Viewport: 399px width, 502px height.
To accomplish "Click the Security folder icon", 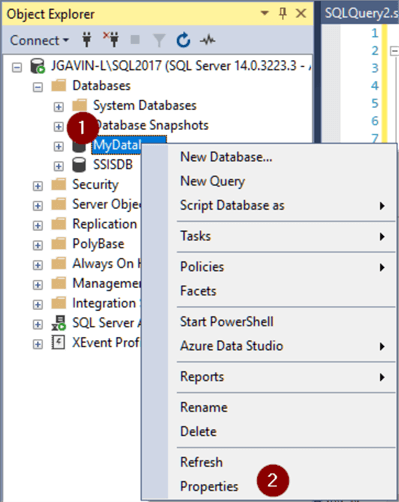I will (x=59, y=184).
